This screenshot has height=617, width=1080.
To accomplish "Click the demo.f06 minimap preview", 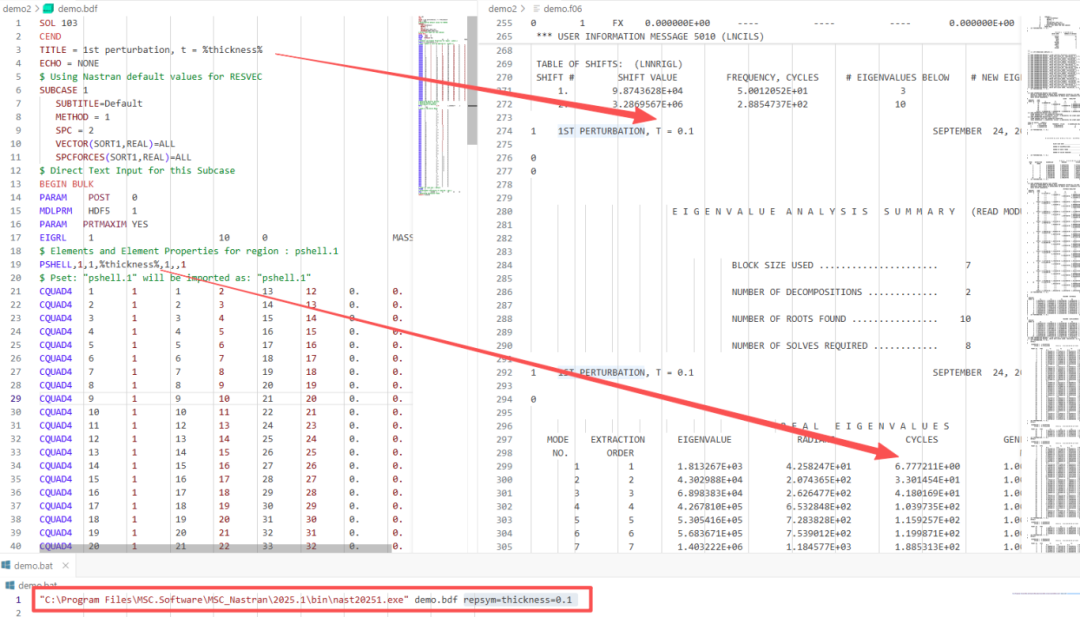I will tap(1053, 284).
